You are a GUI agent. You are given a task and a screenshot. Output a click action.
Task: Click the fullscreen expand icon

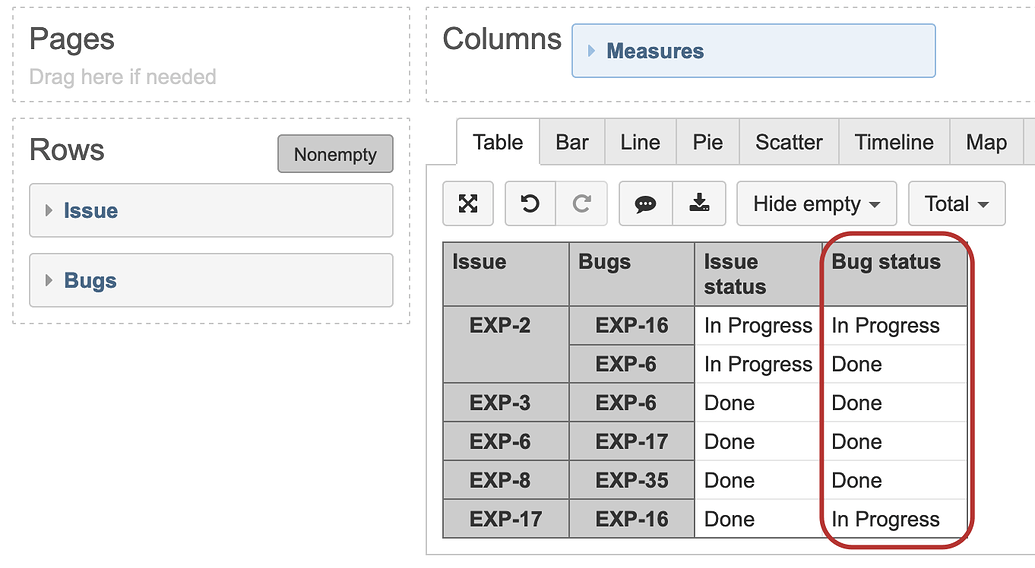pos(468,204)
